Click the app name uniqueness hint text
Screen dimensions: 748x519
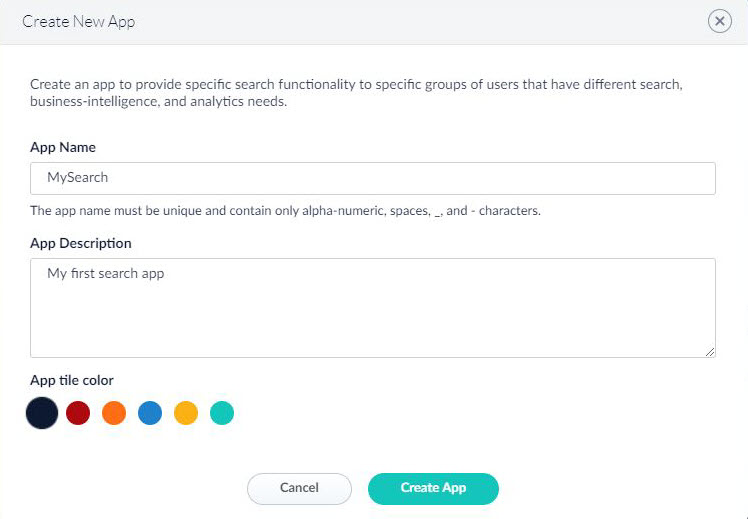[285, 210]
